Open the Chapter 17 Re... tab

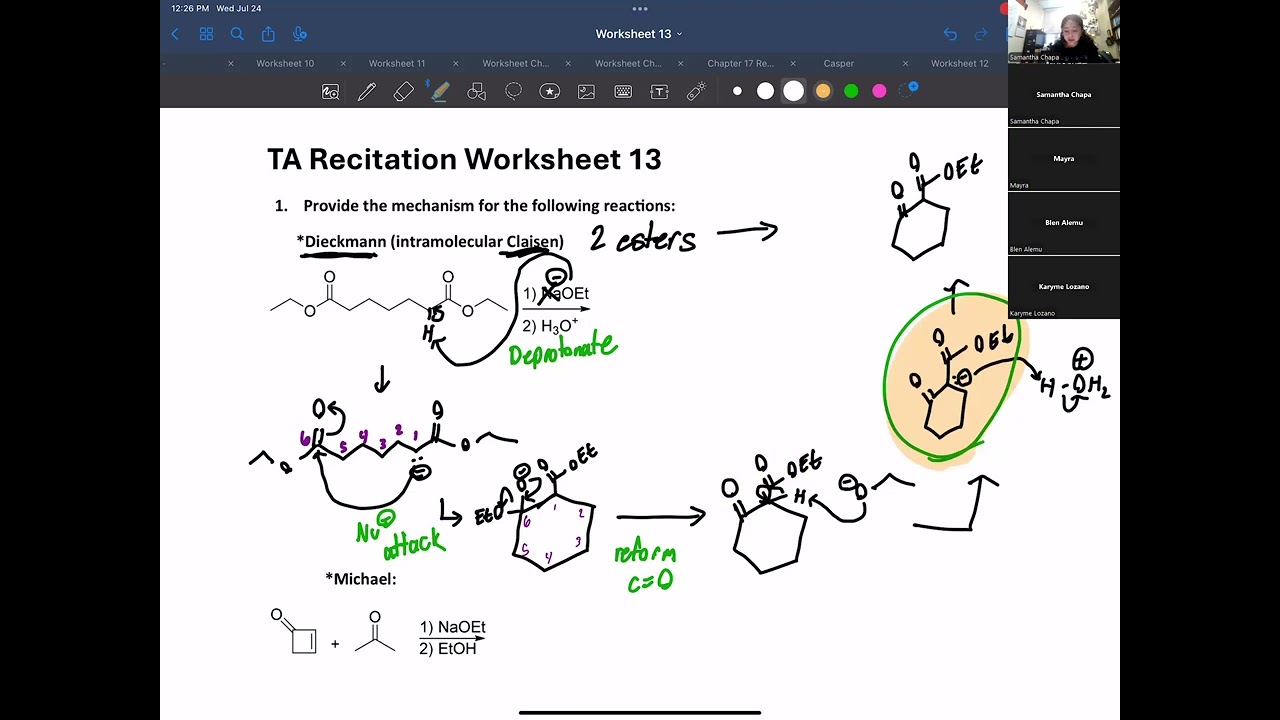tap(741, 63)
